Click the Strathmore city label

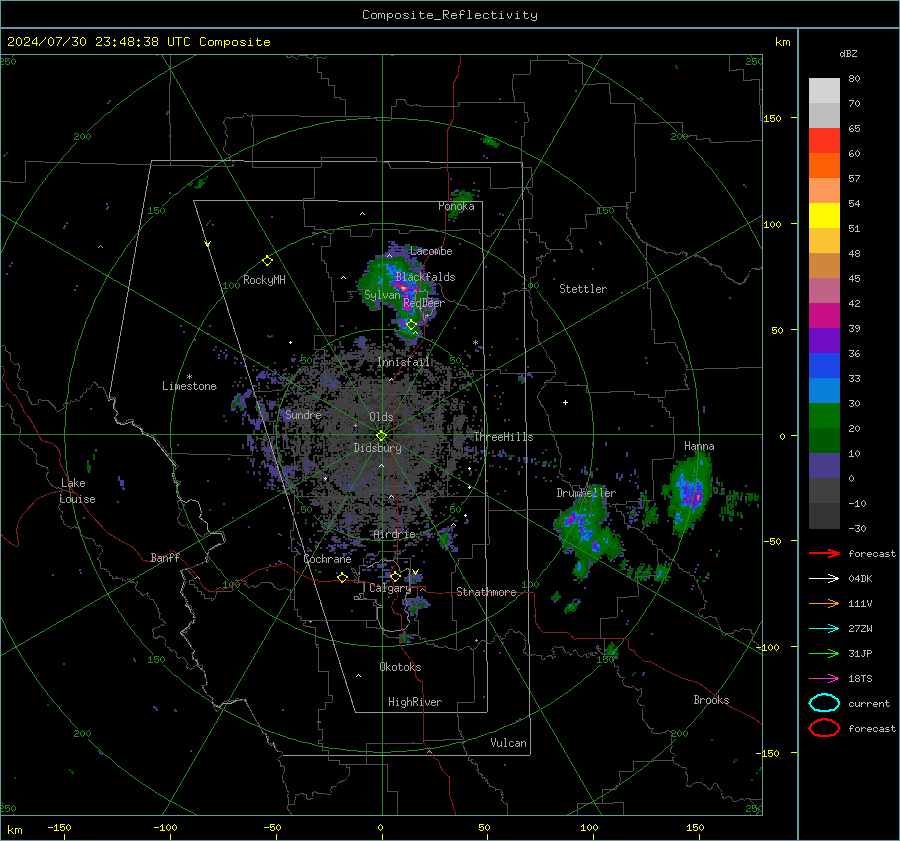coord(486,592)
